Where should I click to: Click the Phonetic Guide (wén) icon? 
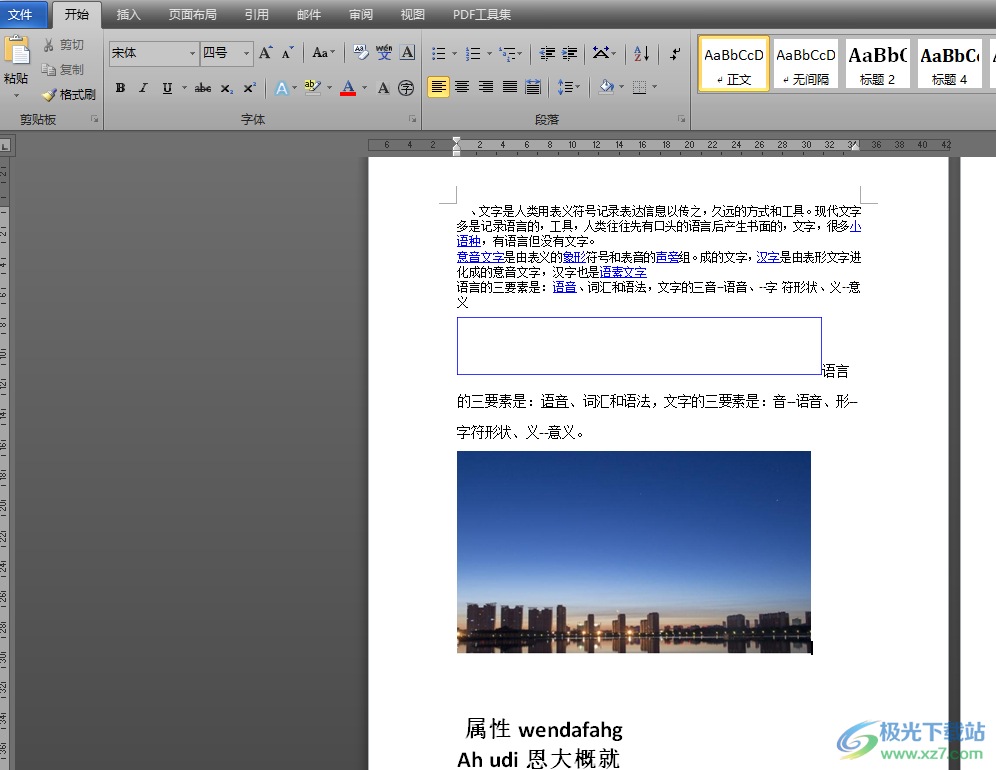384,54
